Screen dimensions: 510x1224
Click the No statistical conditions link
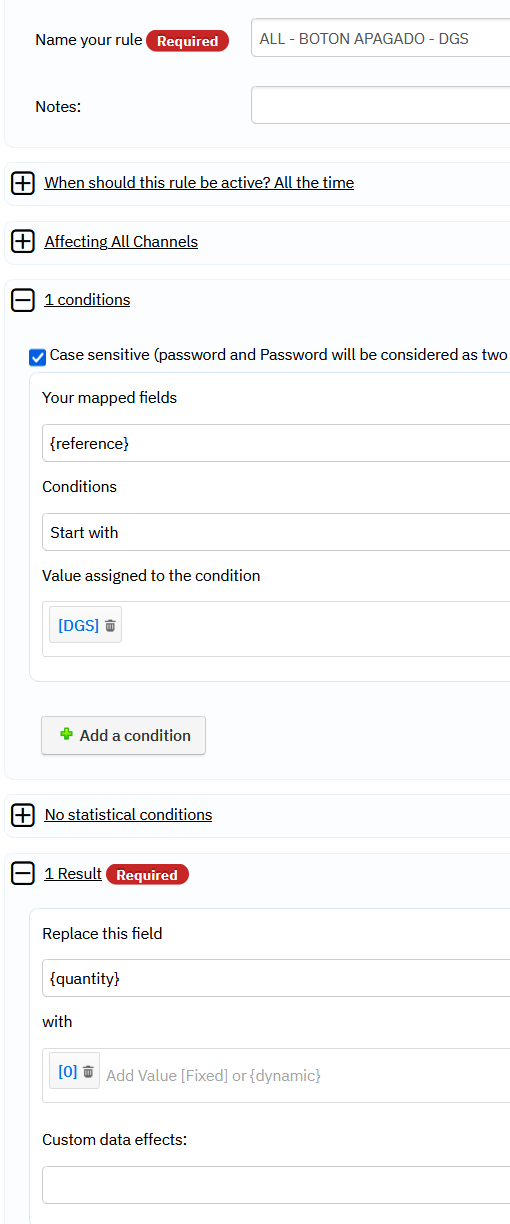pyautogui.click(x=128, y=815)
